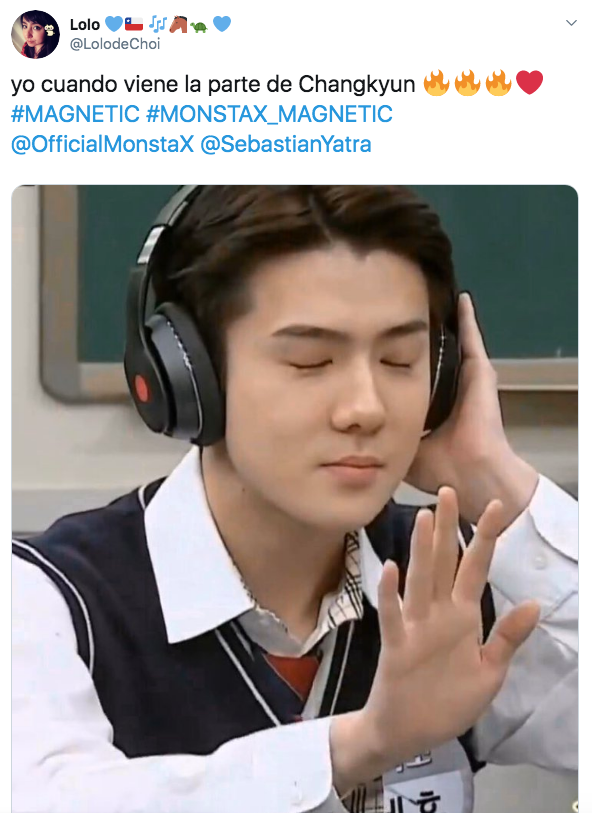This screenshot has height=813, width=592.
Task: Click the display name Lolo
Action: 84,24
